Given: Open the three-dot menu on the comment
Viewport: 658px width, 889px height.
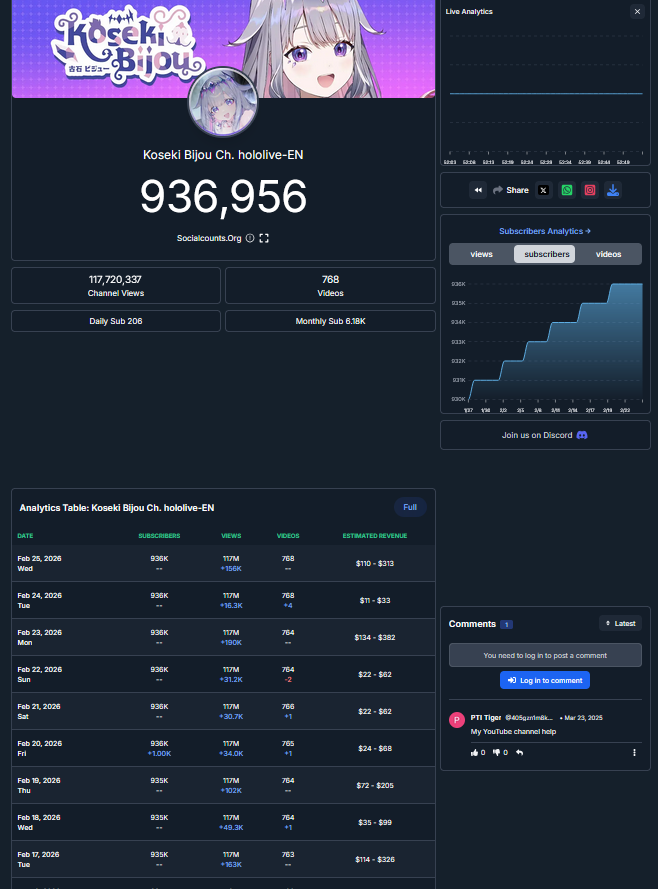Looking at the screenshot, I should point(634,752).
